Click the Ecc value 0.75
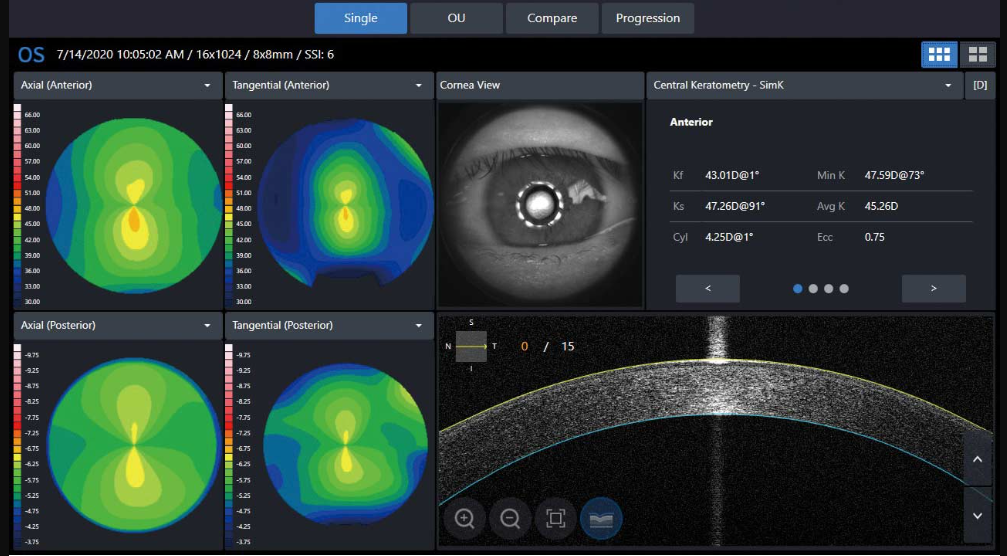This screenshot has height=556, width=1007. [x=875, y=237]
